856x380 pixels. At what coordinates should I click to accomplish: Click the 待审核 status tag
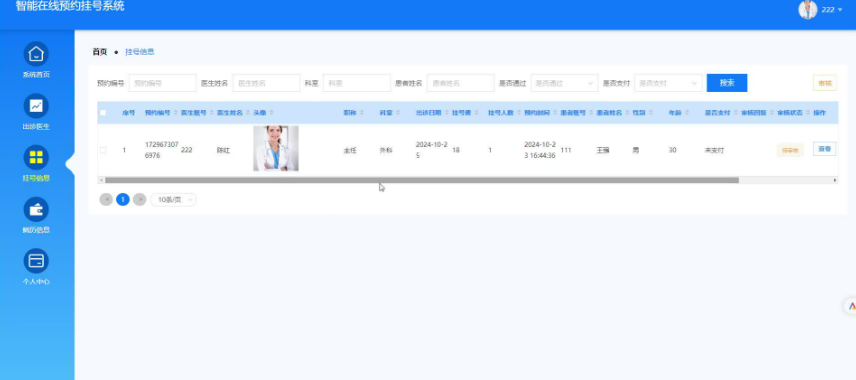pos(790,150)
